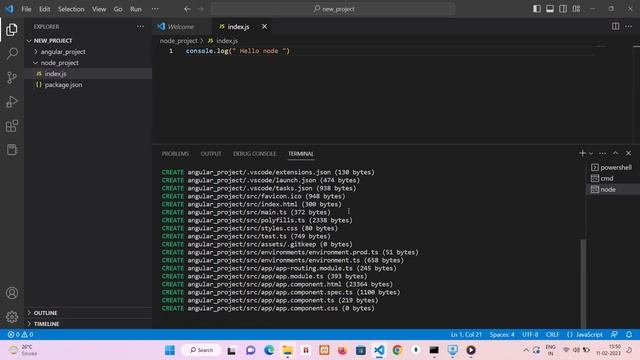The width and height of the screenshot is (640, 360).
Task: Select the cmd terminal instance
Action: pyautogui.click(x=613, y=178)
